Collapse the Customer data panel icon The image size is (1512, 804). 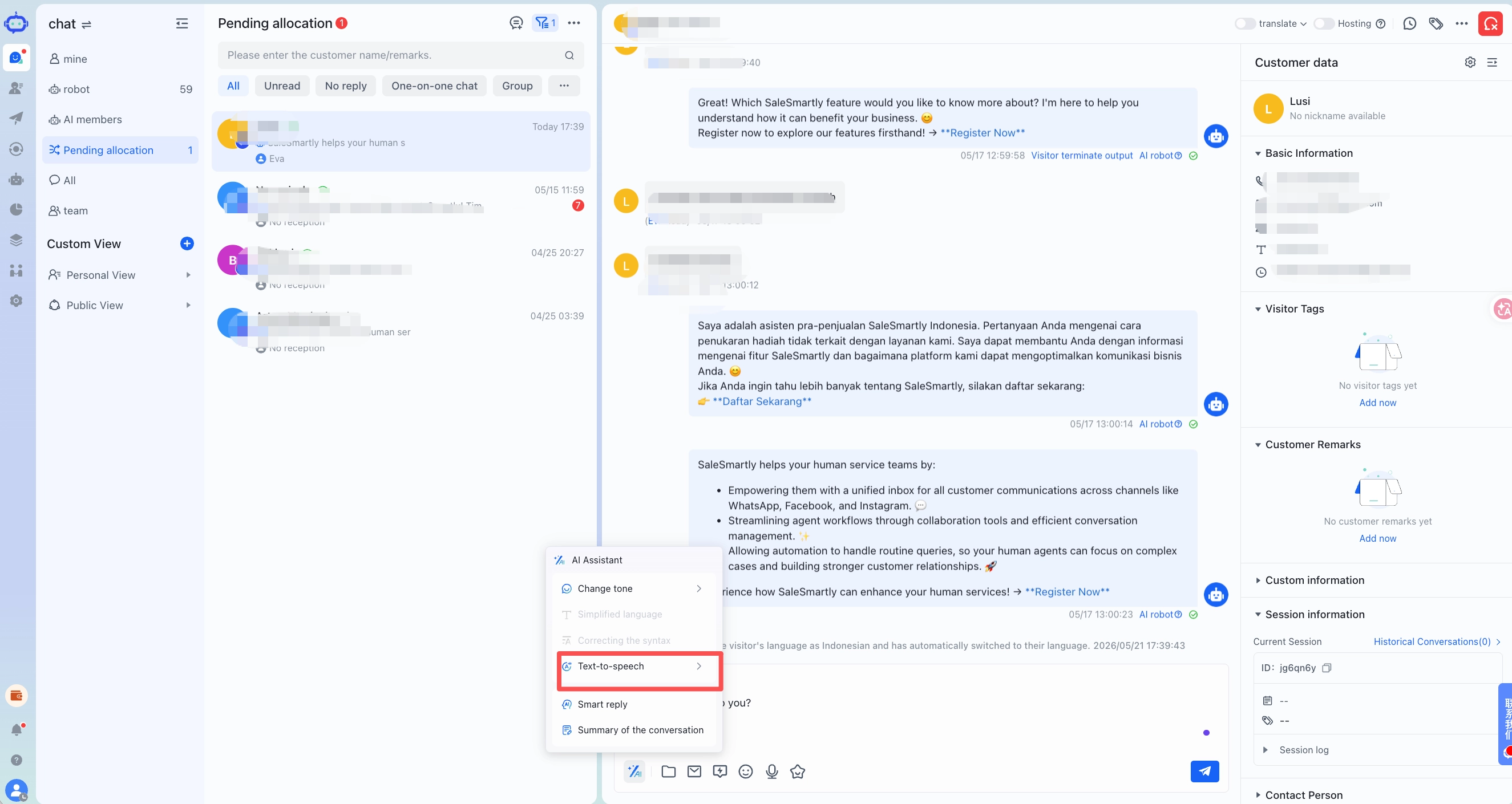point(1491,62)
